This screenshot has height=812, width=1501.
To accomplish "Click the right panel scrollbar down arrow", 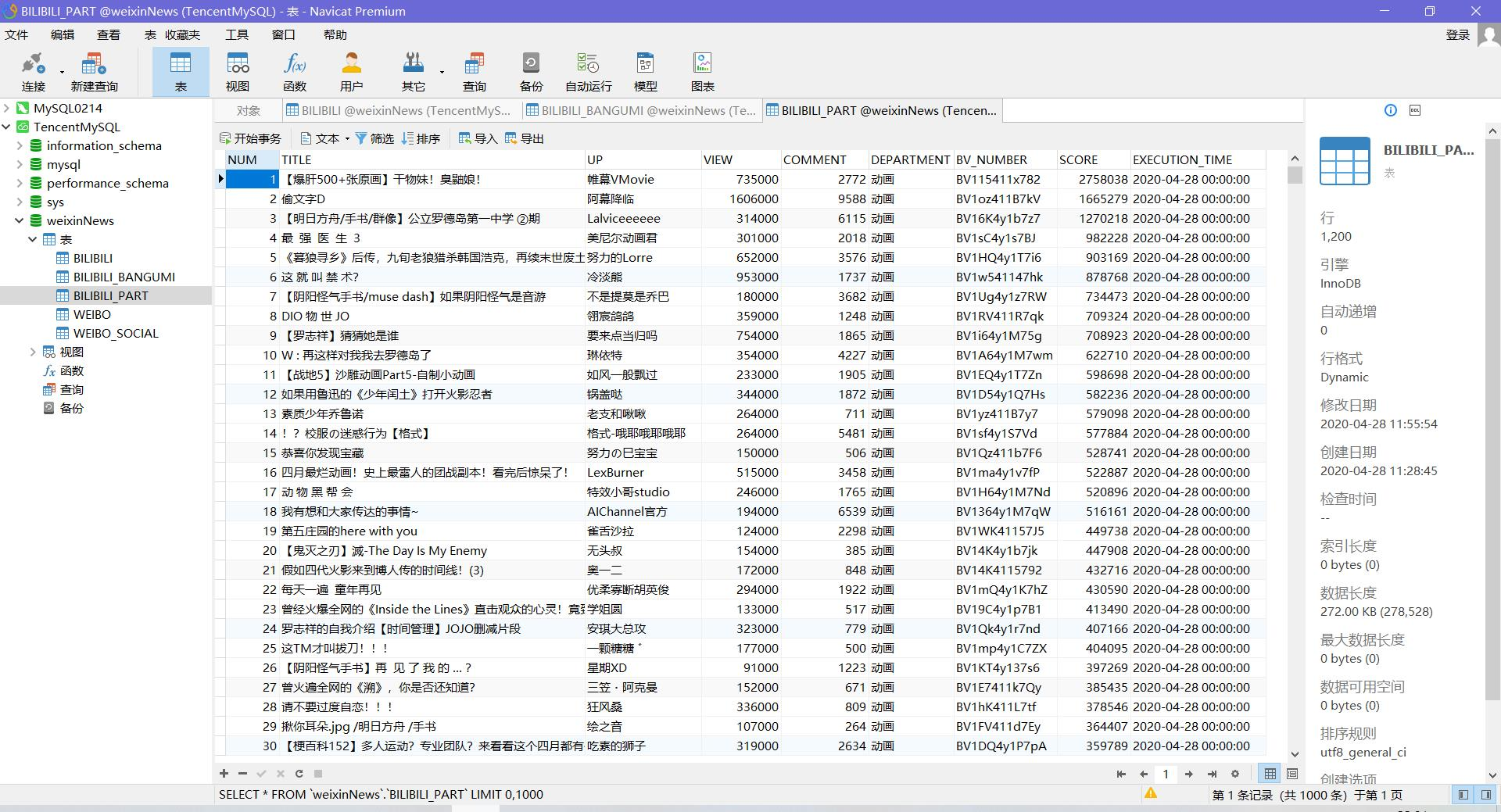I will click(x=1492, y=775).
